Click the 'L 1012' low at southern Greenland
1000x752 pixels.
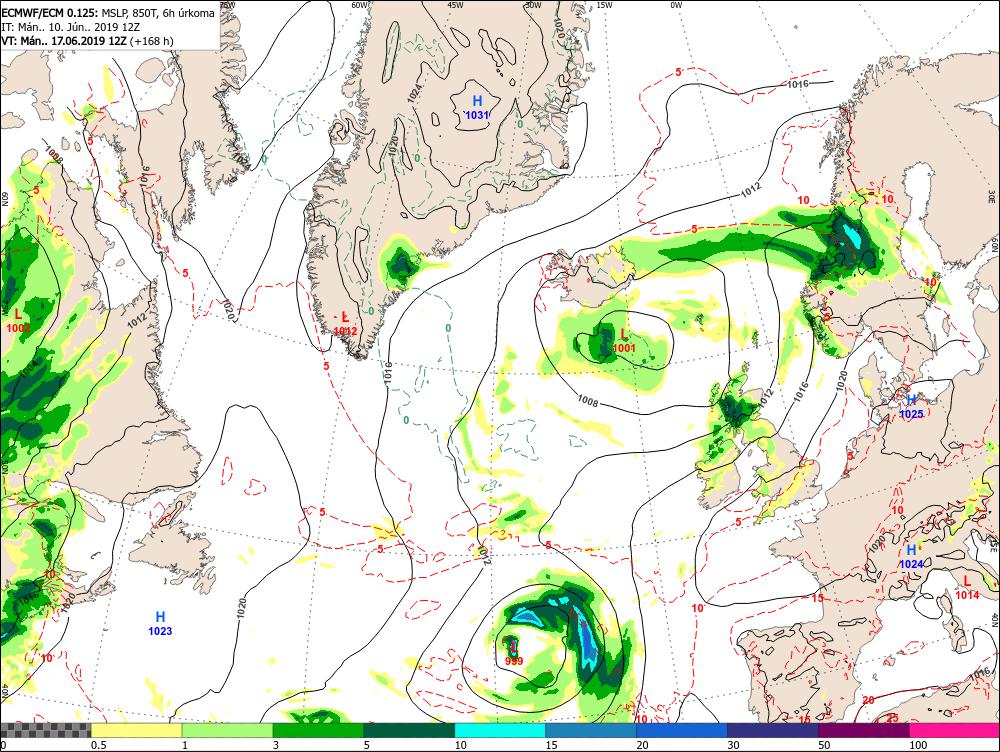coord(345,323)
